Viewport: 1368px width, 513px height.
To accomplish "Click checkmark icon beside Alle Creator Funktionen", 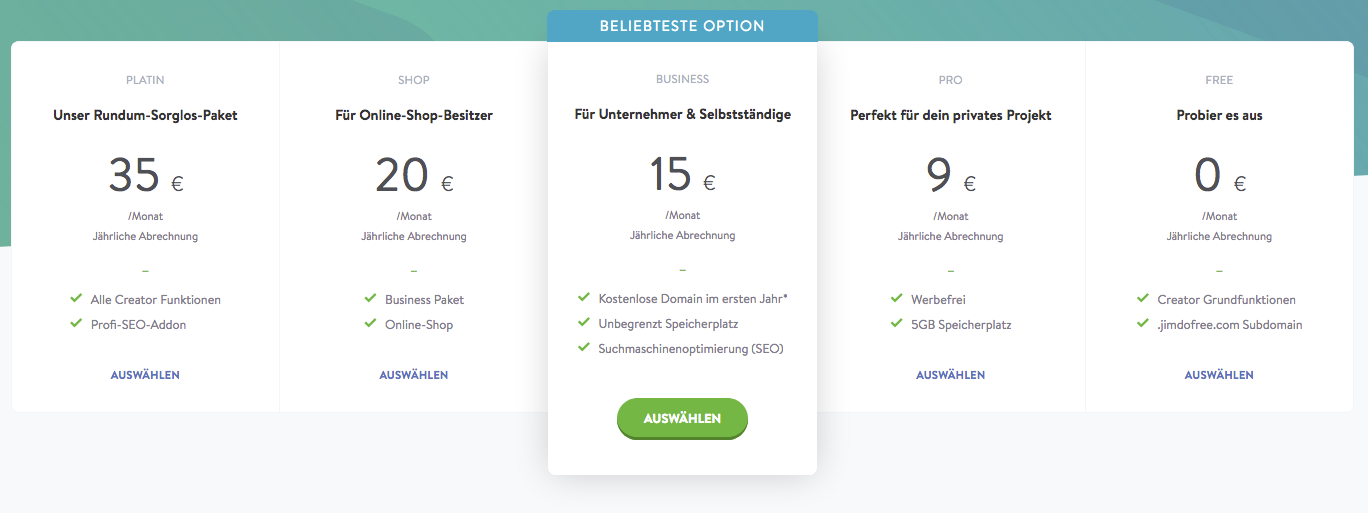I will [76, 298].
